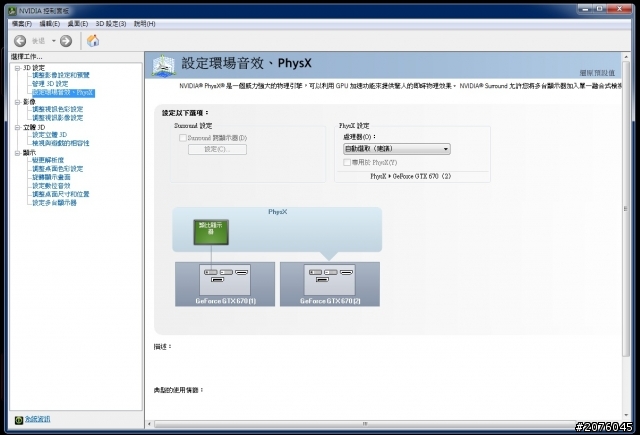Select 檢視與遊戲的相容性 in the tree
The height and width of the screenshot is (435, 640).
point(61,143)
